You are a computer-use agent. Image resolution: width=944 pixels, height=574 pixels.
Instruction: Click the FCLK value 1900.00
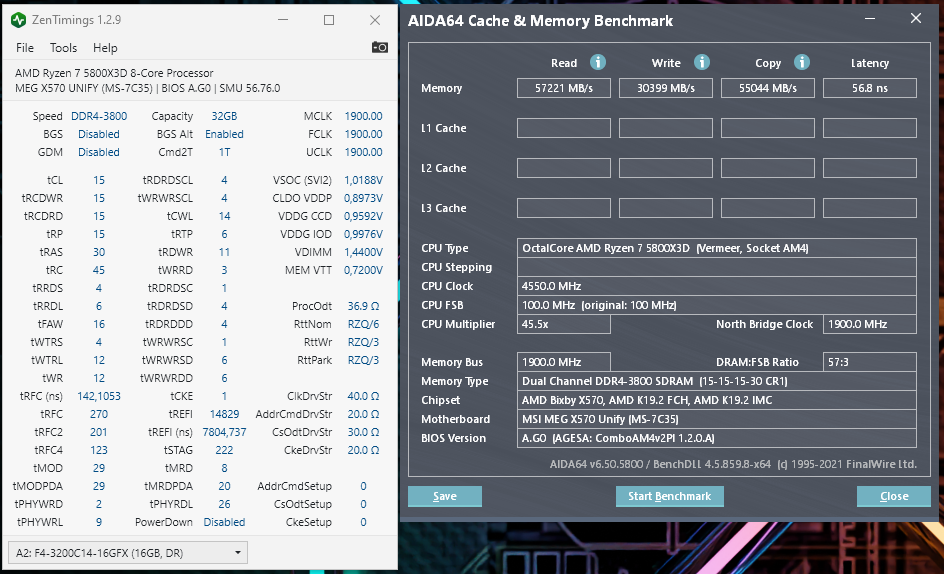363,134
